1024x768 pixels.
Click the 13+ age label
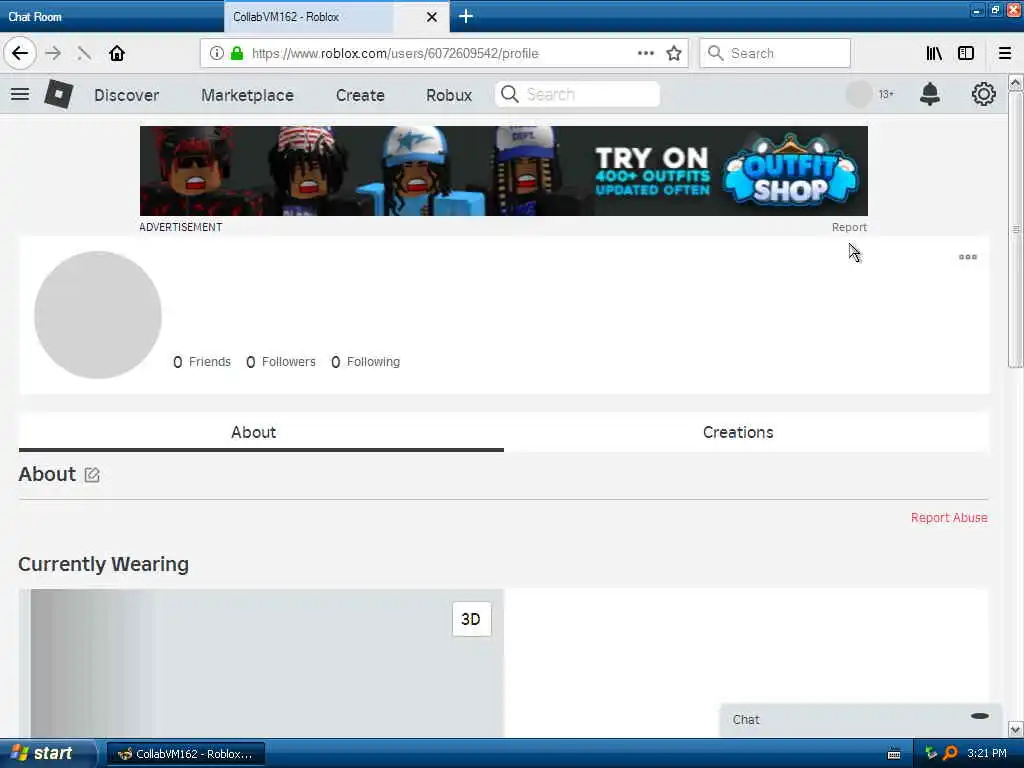[x=886, y=95]
